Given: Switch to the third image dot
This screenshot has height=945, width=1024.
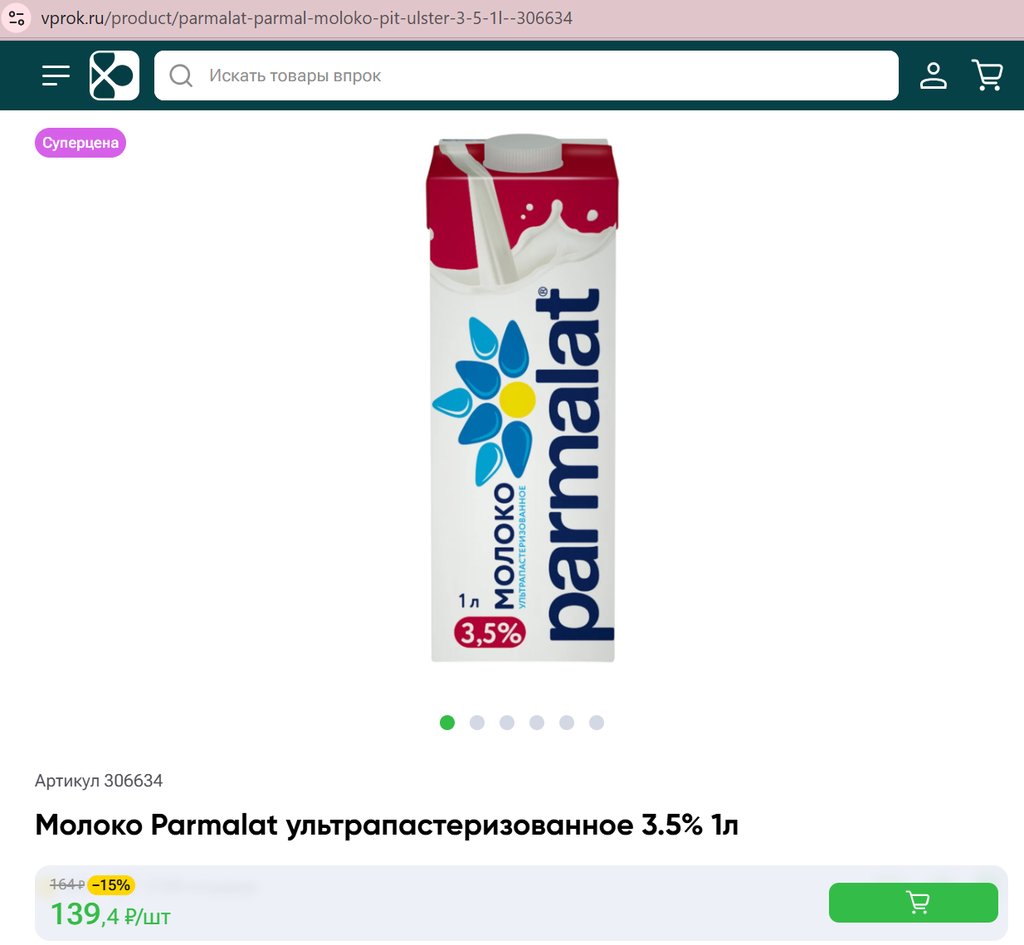Looking at the screenshot, I should click(507, 722).
